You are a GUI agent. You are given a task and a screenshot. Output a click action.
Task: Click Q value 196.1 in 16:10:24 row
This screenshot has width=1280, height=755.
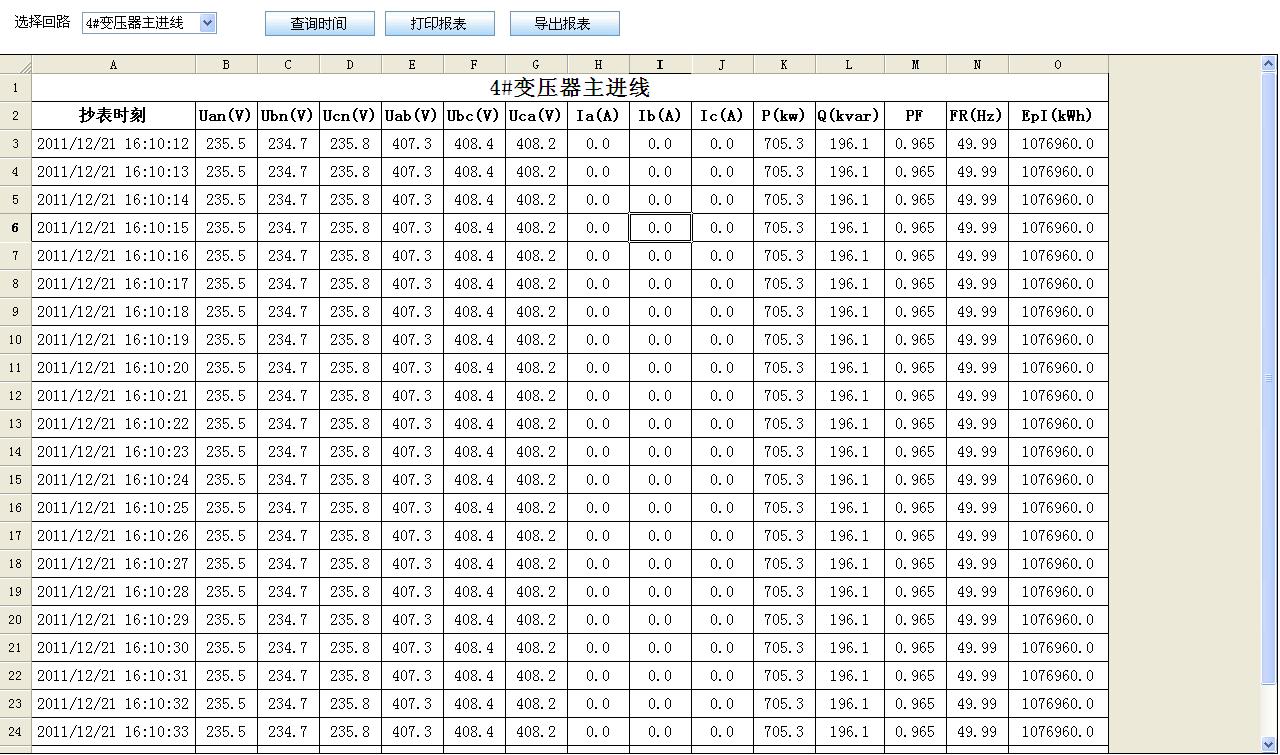tap(849, 480)
